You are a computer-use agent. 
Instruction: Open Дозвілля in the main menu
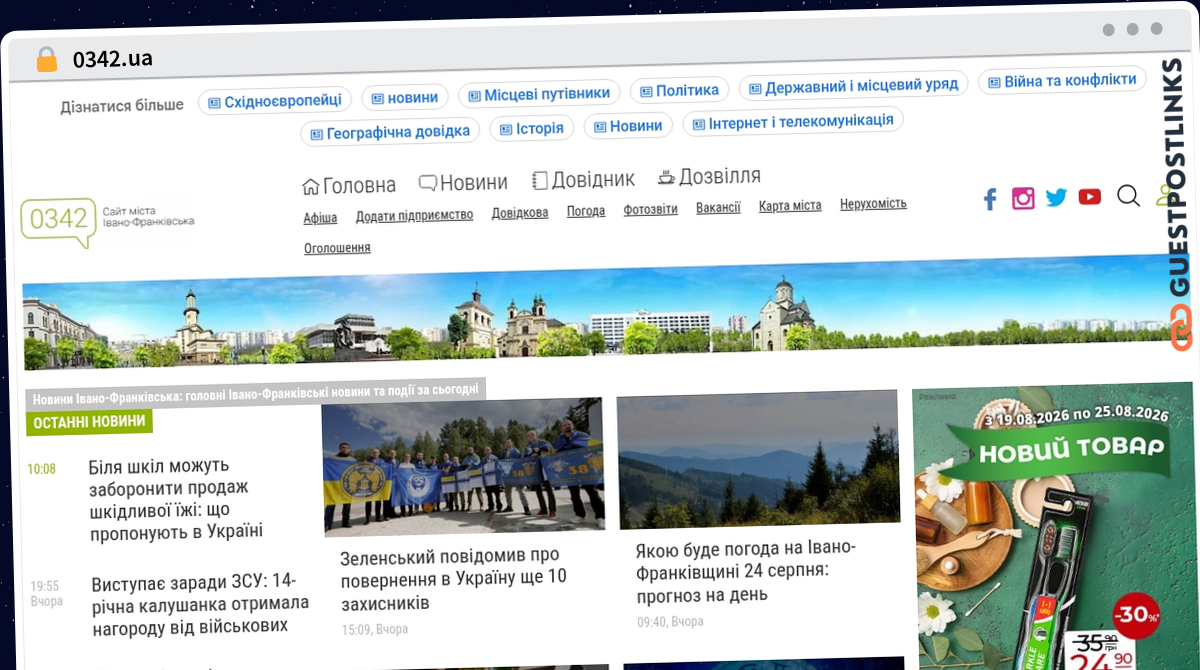coord(709,177)
